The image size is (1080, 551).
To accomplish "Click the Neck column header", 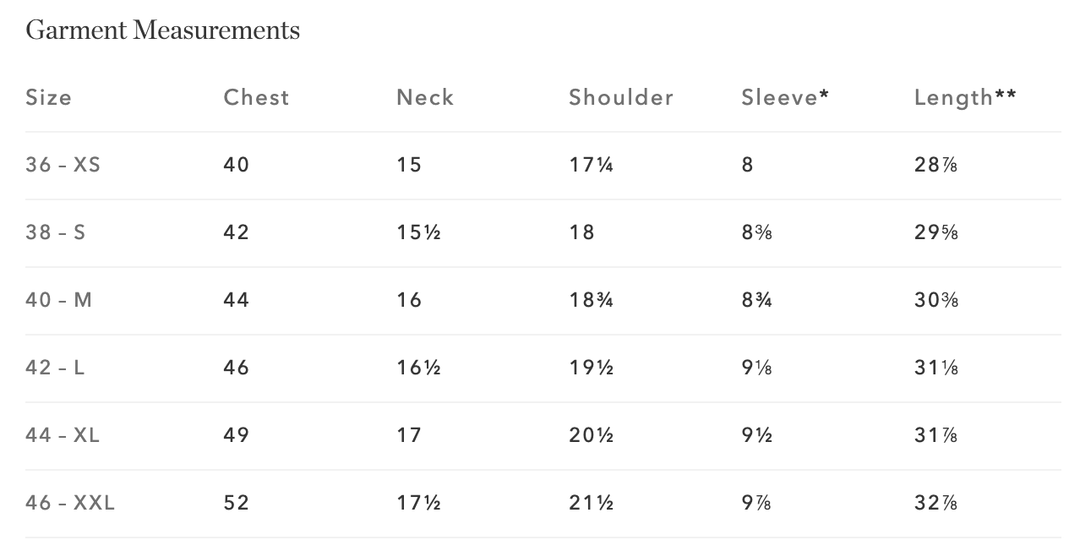I will (425, 98).
